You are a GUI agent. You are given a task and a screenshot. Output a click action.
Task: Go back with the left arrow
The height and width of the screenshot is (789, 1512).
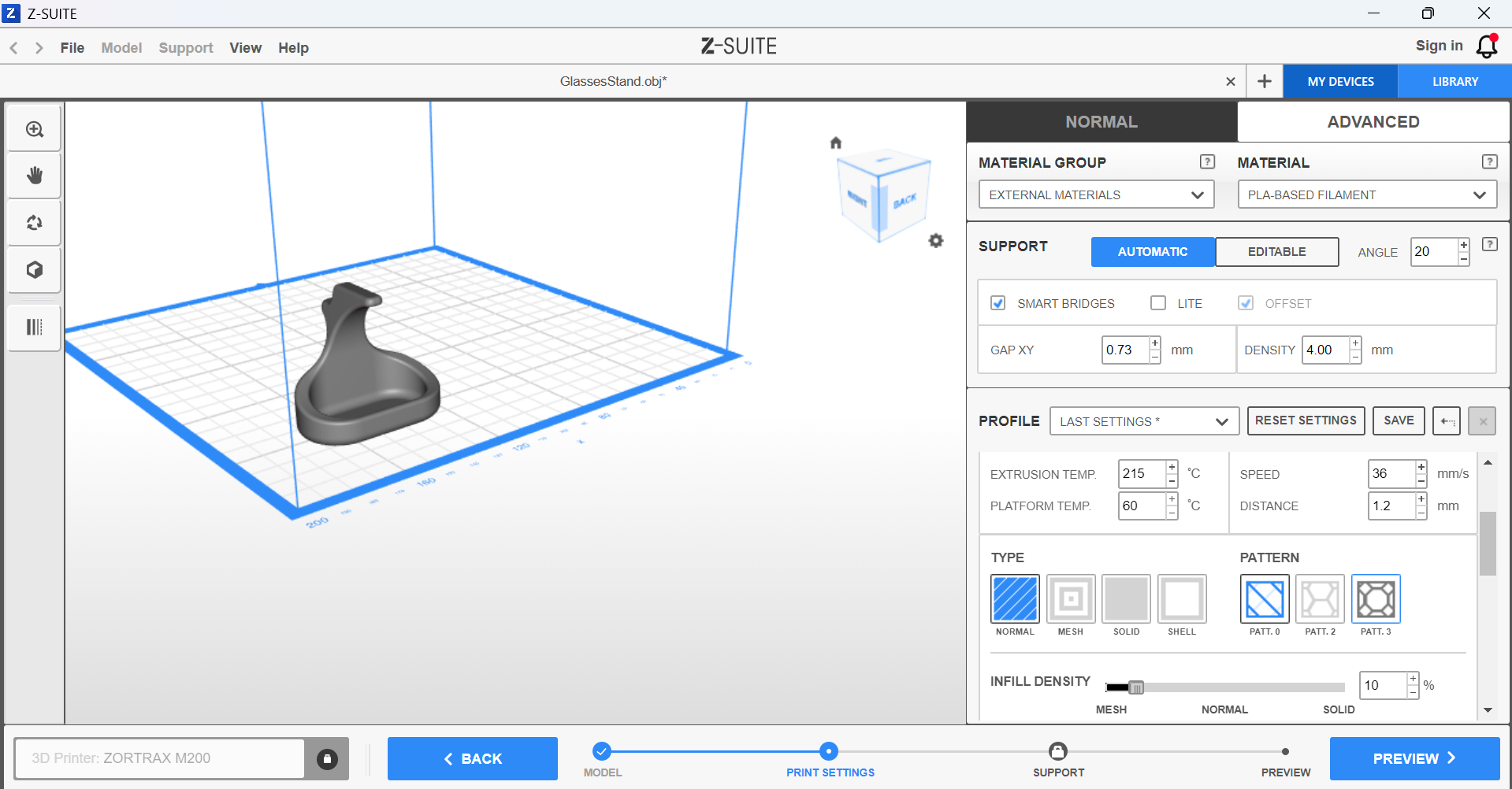[x=14, y=48]
